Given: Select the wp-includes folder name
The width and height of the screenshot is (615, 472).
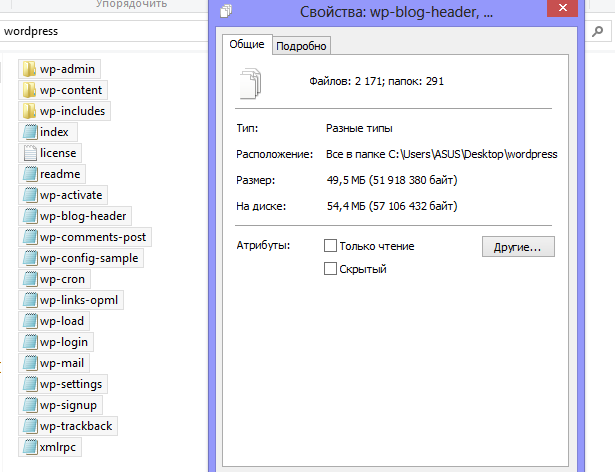Looking at the screenshot, I should pos(72,111).
